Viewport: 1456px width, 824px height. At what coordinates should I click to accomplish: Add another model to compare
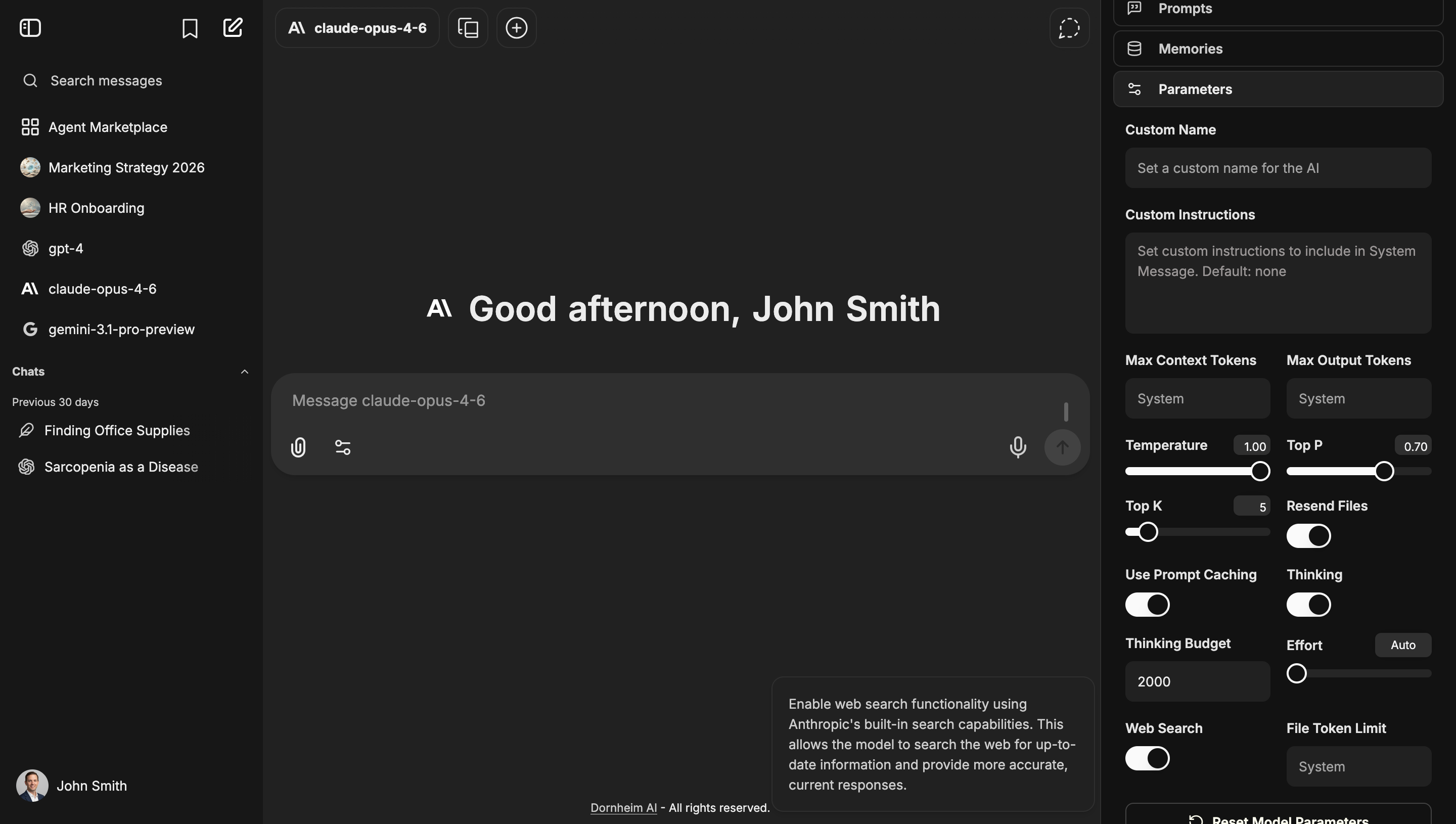click(x=516, y=27)
